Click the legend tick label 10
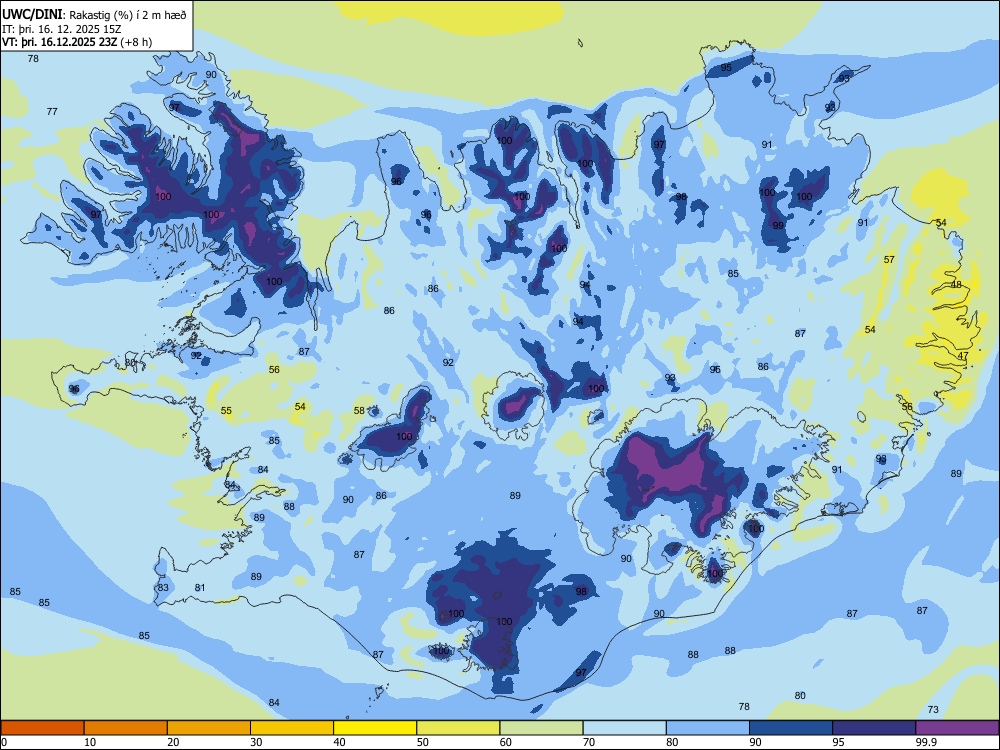Screen dimensions: 1000x750 coord(90,742)
